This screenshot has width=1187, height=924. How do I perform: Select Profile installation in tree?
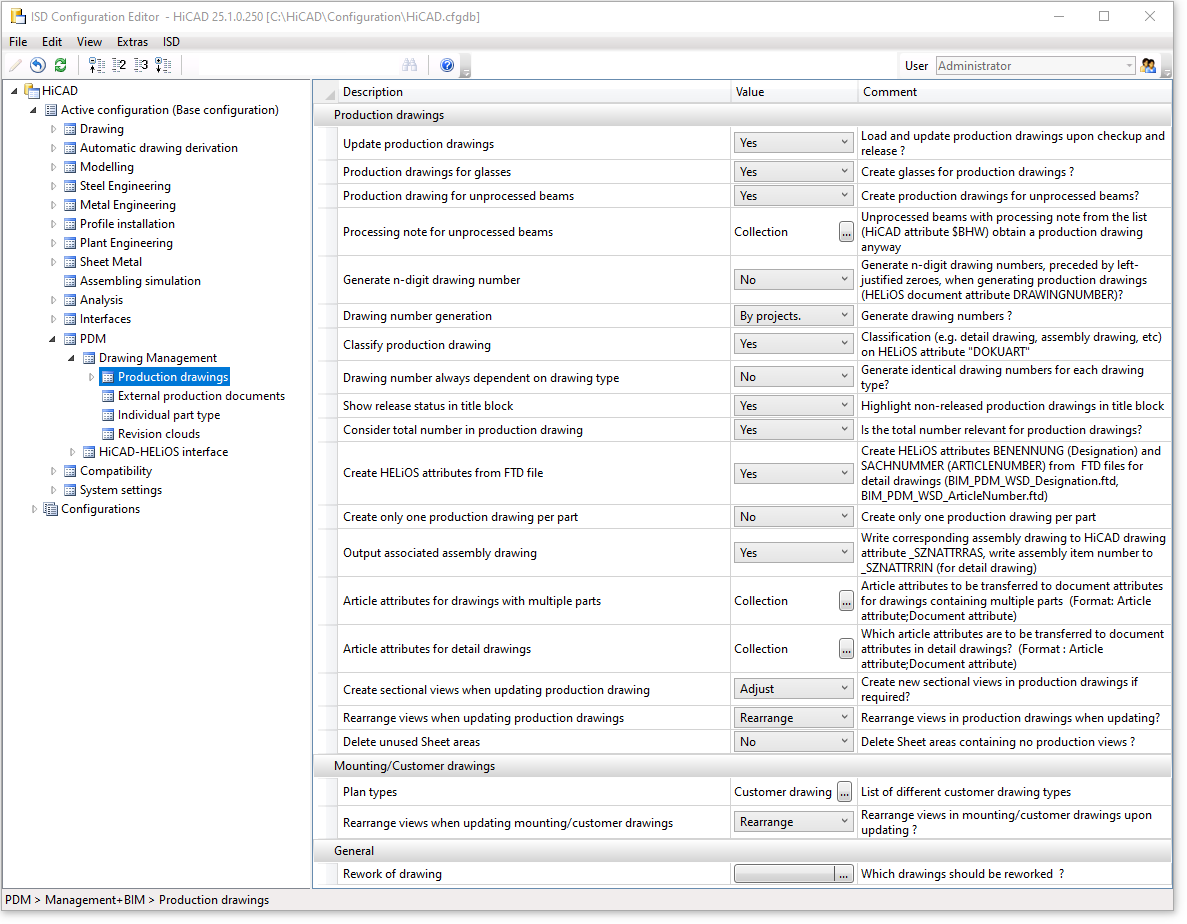(x=127, y=224)
